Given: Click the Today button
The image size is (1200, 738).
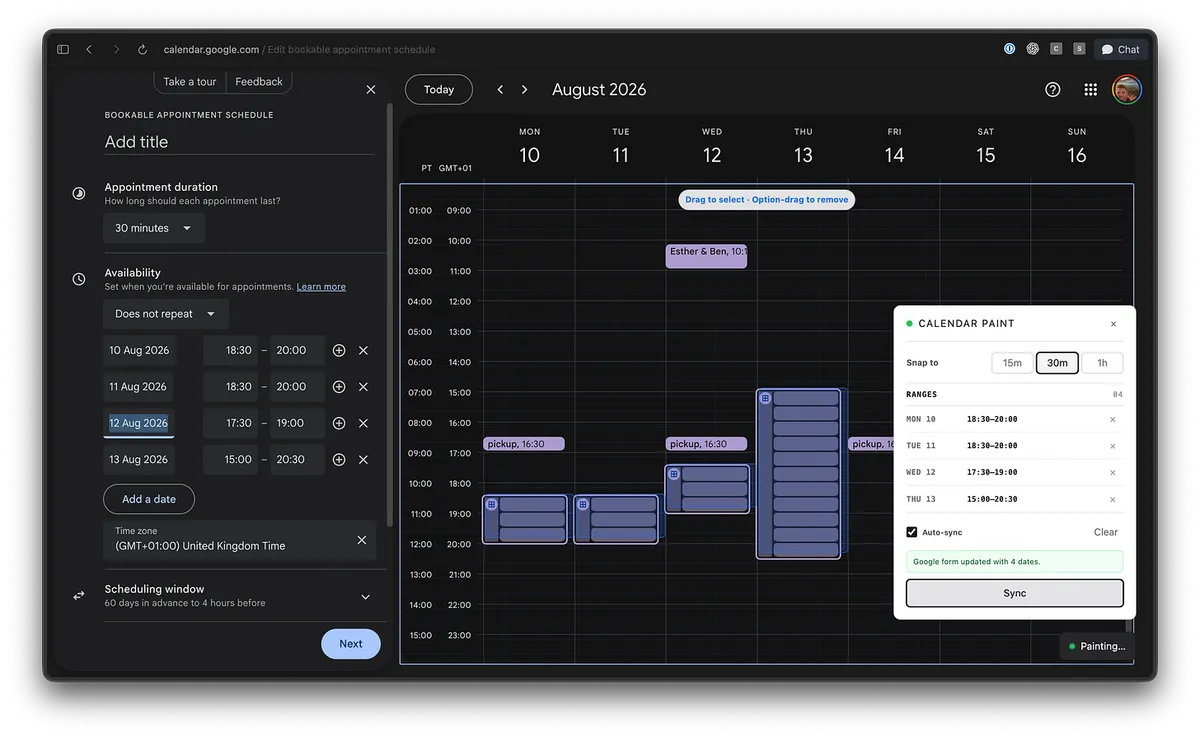Looking at the screenshot, I should pos(439,90).
